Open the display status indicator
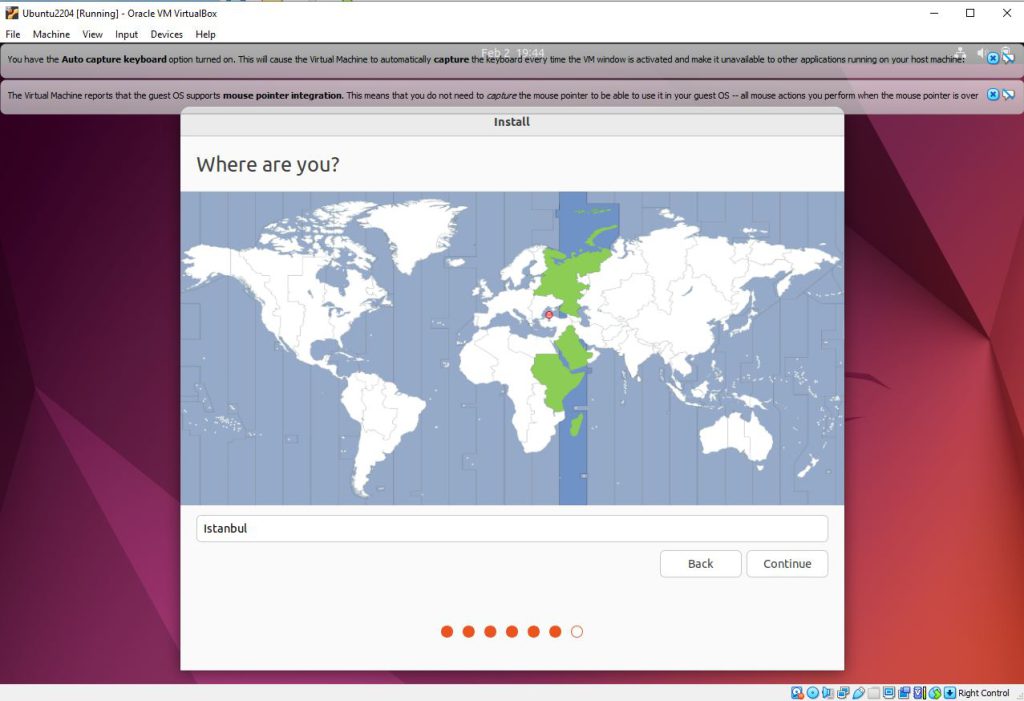The width and height of the screenshot is (1024, 701). (889, 693)
